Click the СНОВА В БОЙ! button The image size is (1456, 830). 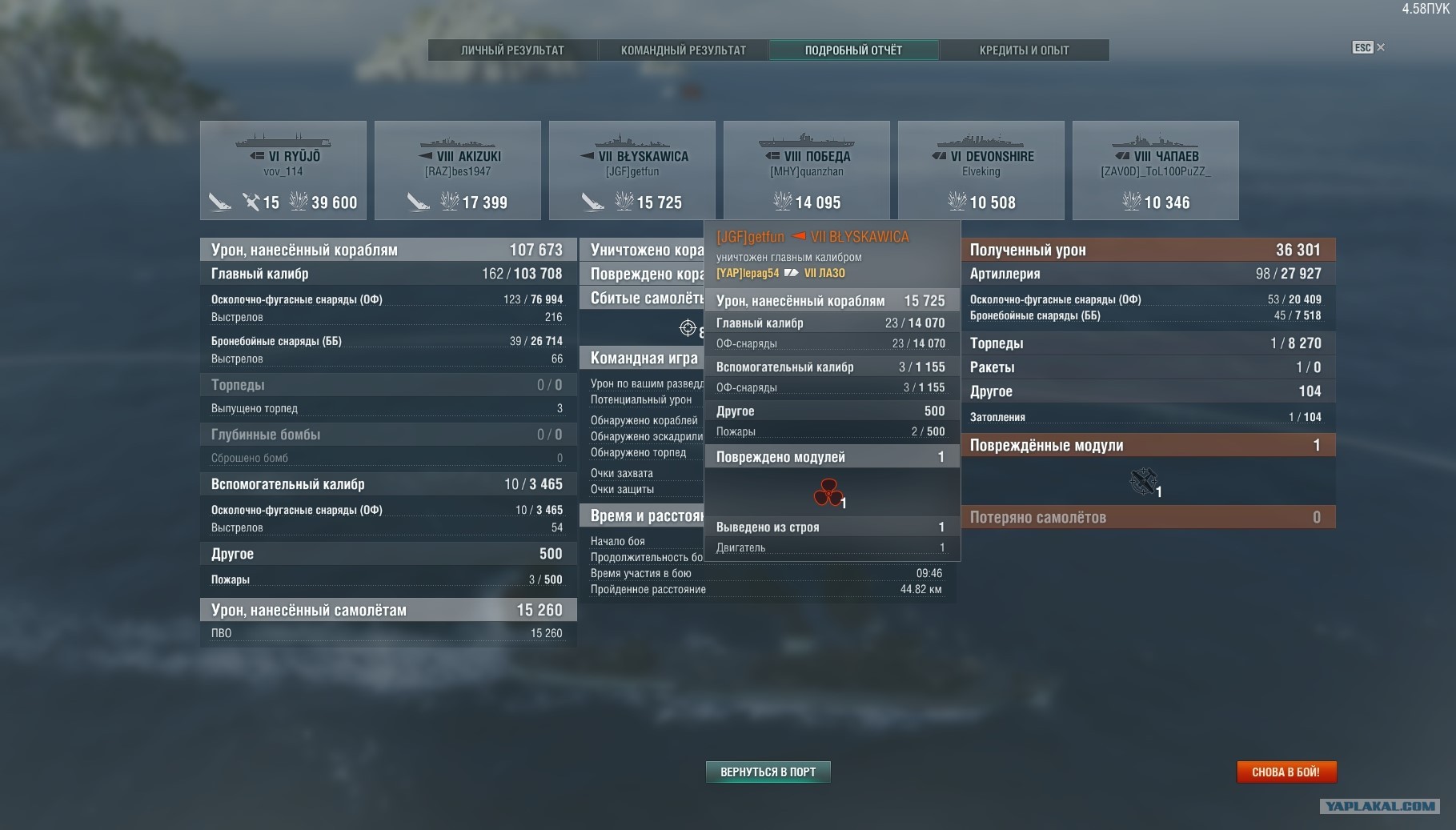click(1286, 772)
